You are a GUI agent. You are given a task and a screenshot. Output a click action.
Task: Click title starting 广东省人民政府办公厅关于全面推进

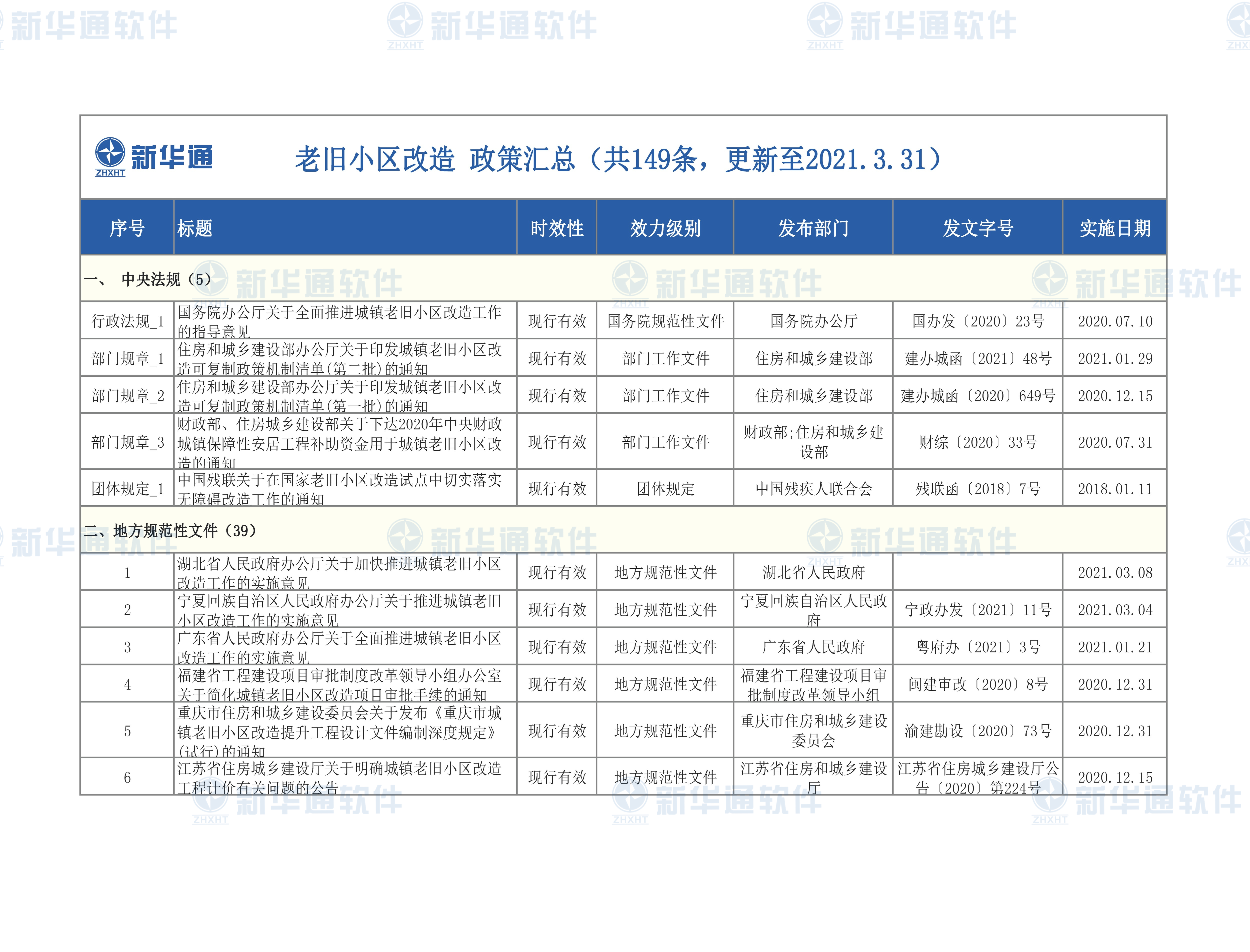pyautogui.click(x=339, y=648)
